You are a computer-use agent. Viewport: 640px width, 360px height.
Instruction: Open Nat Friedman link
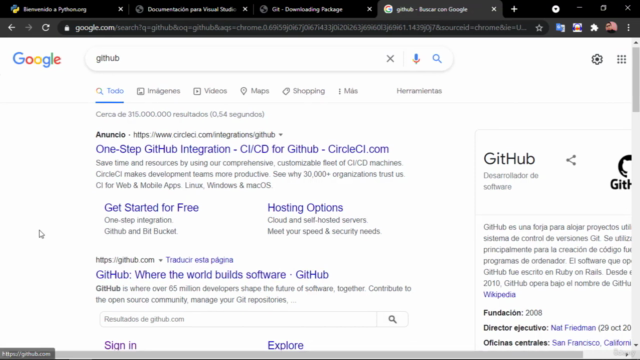pyautogui.click(x=573, y=328)
